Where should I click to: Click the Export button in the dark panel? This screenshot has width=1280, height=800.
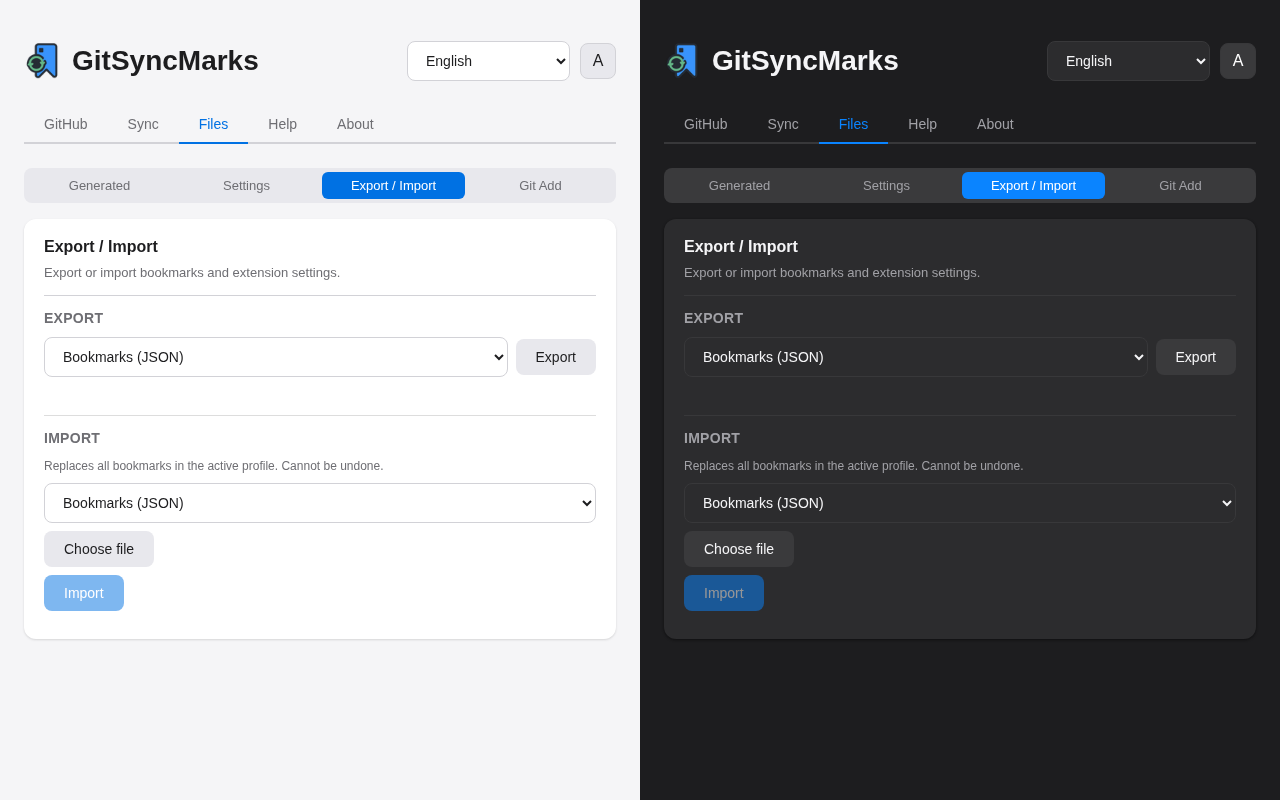click(1196, 357)
